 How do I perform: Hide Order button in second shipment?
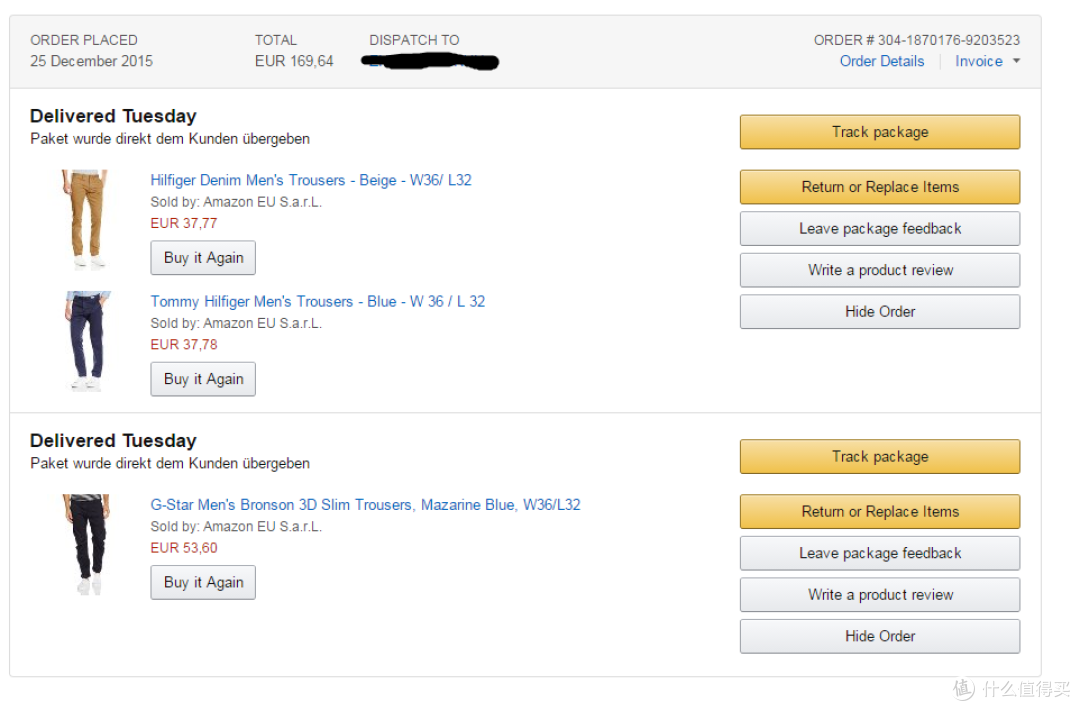pyautogui.click(x=880, y=636)
